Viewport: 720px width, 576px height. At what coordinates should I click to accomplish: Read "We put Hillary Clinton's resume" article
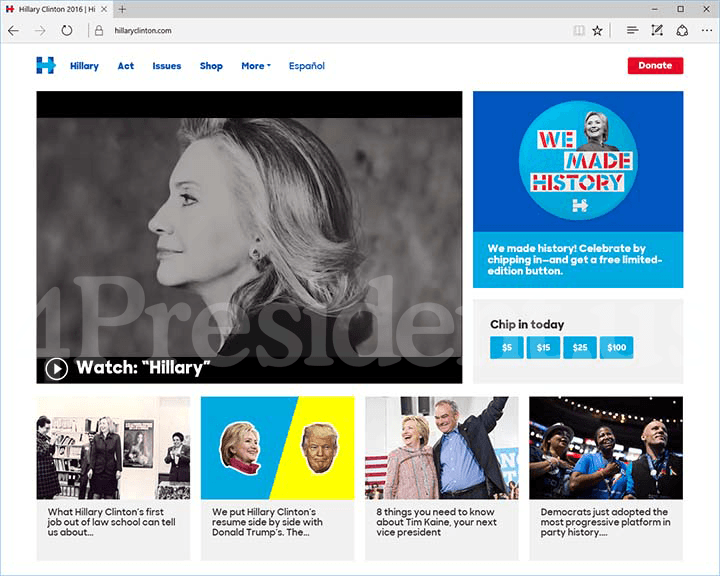tap(267, 522)
